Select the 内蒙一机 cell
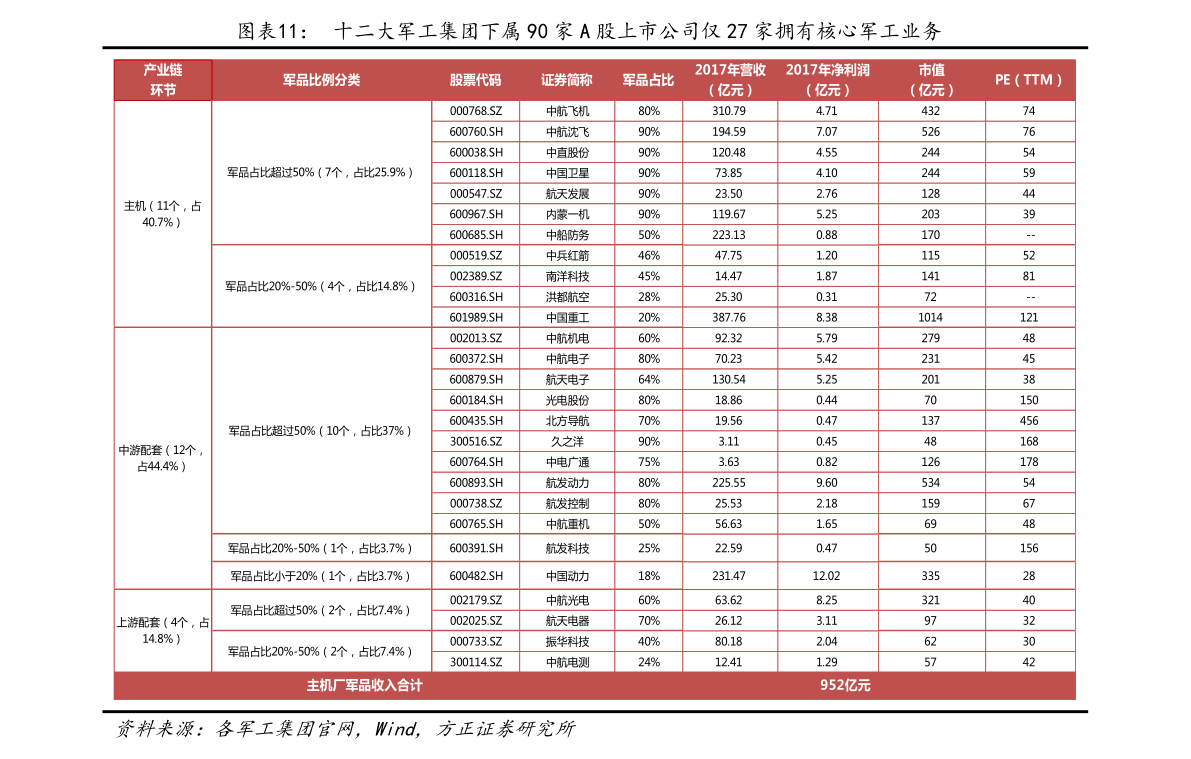 (x=567, y=214)
